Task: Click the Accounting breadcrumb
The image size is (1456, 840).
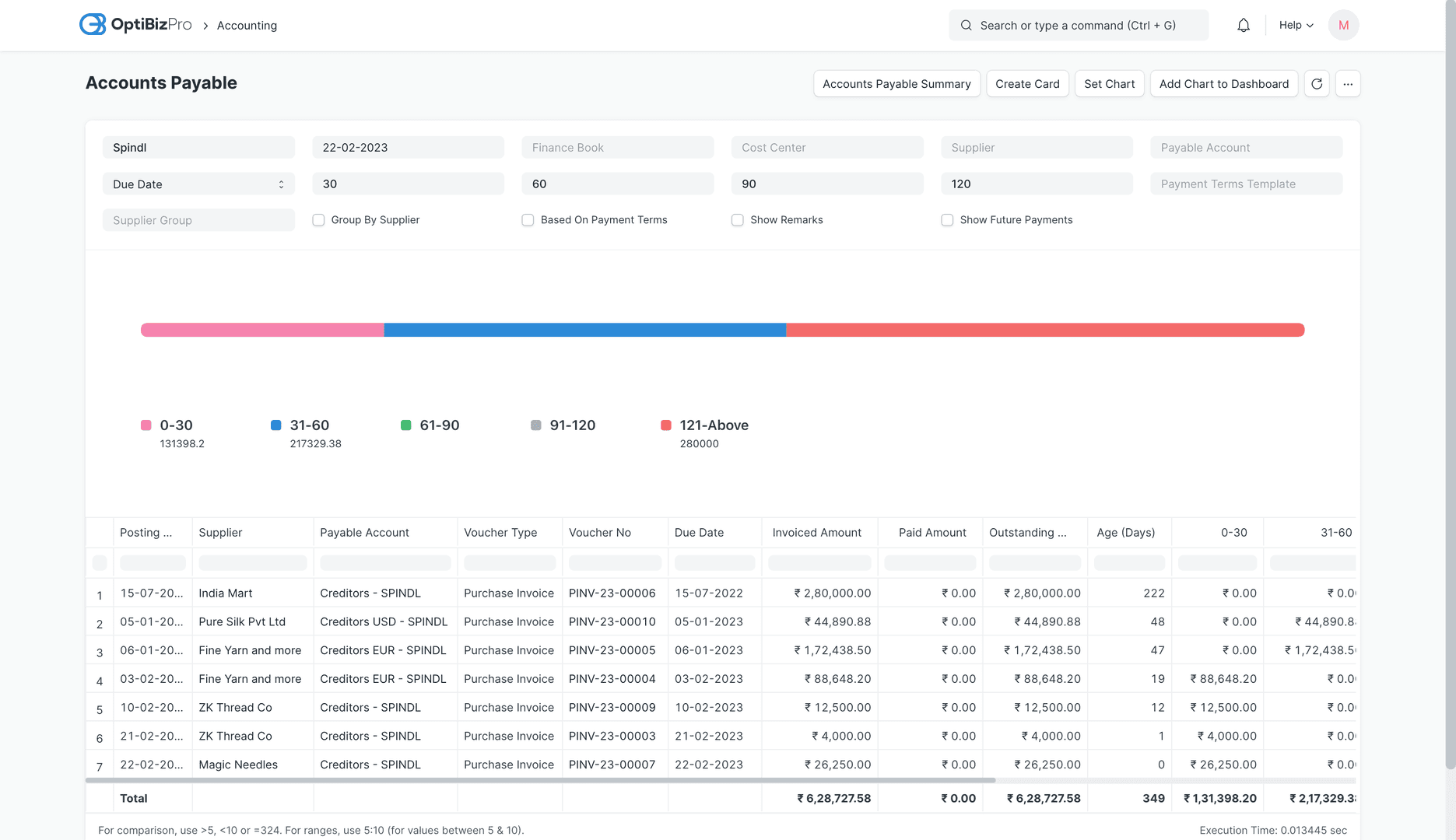Action: click(247, 25)
